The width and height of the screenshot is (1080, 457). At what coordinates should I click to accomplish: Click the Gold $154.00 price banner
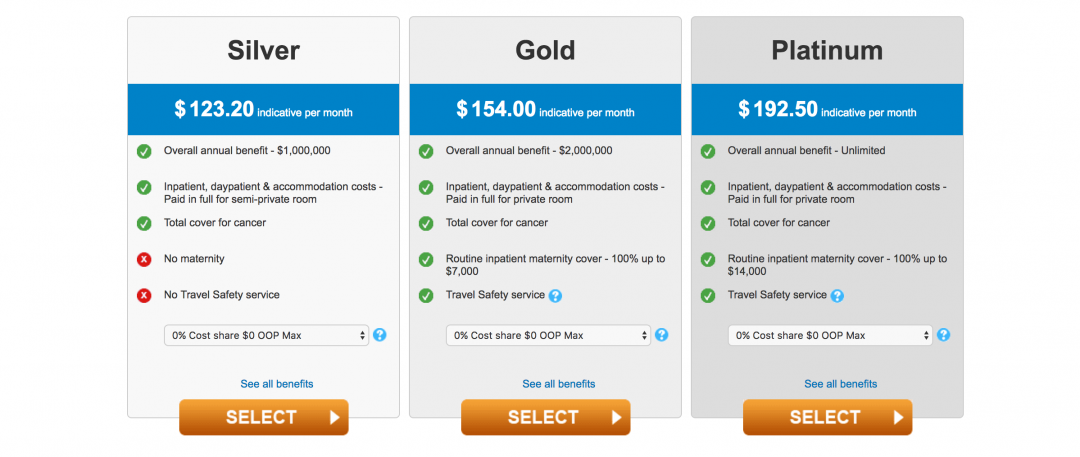tap(546, 110)
